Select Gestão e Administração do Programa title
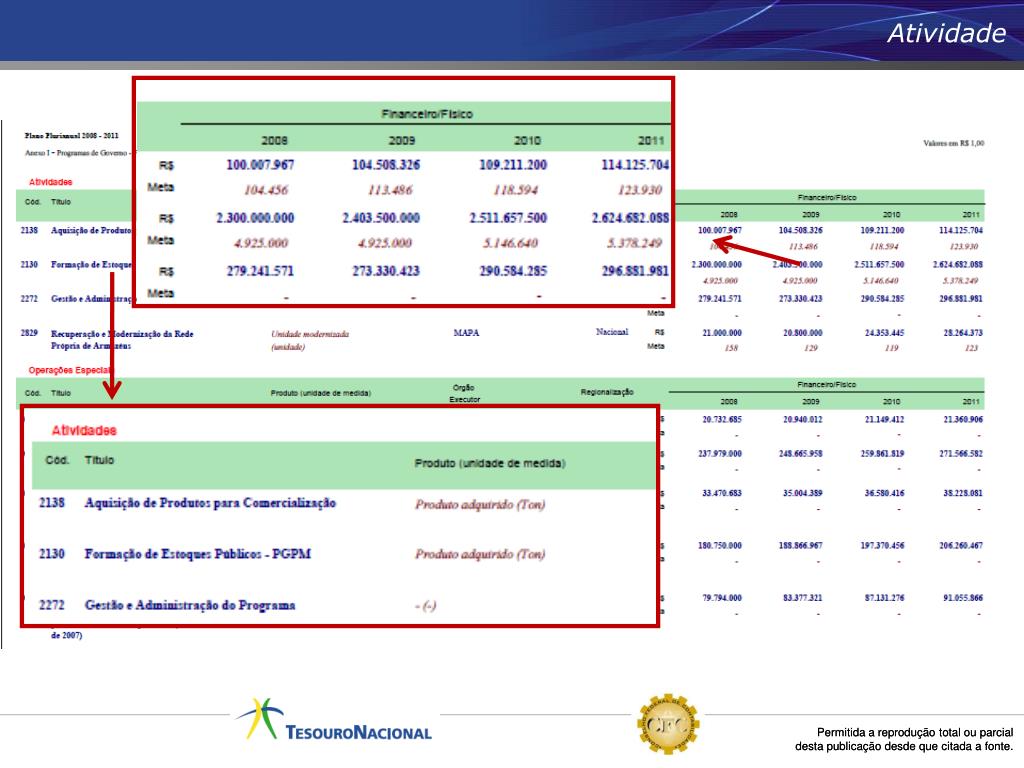 (x=190, y=605)
